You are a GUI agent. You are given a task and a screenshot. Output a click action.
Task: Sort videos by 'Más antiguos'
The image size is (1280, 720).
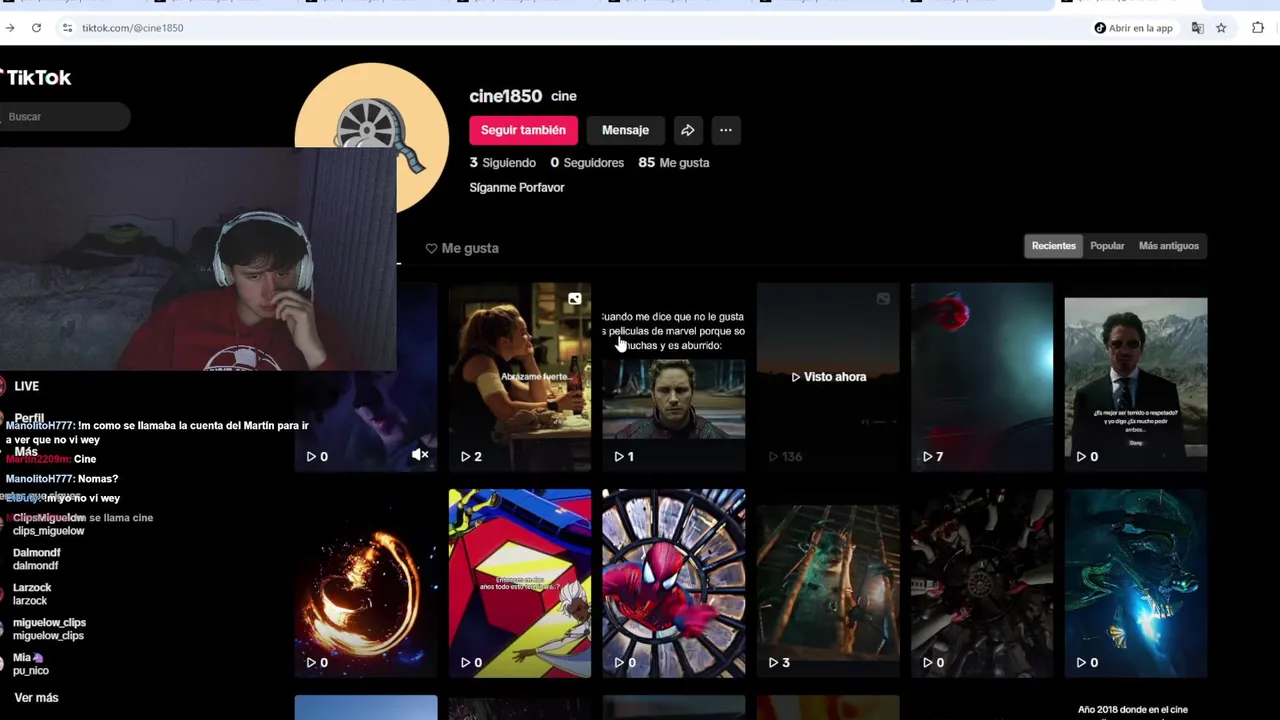1169,246
